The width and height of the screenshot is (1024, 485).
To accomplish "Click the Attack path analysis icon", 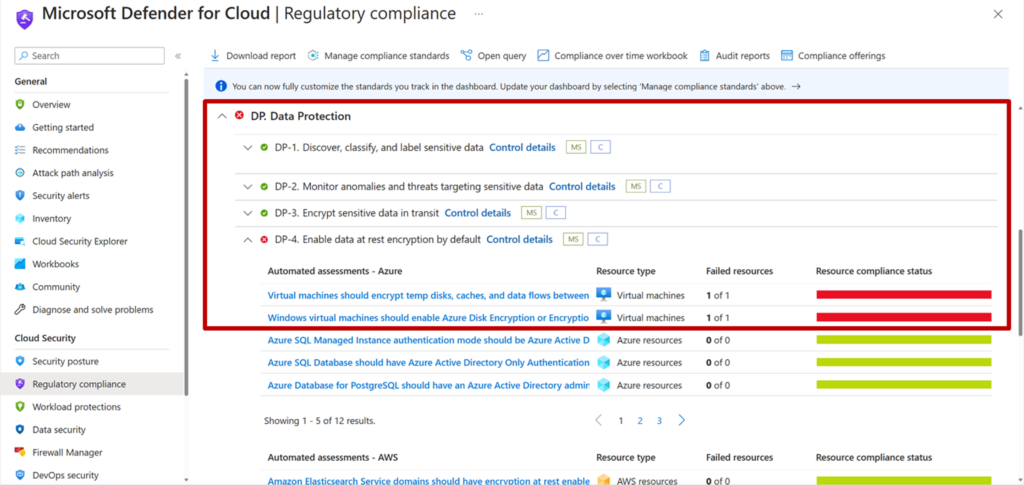I will [x=20, y=173].
